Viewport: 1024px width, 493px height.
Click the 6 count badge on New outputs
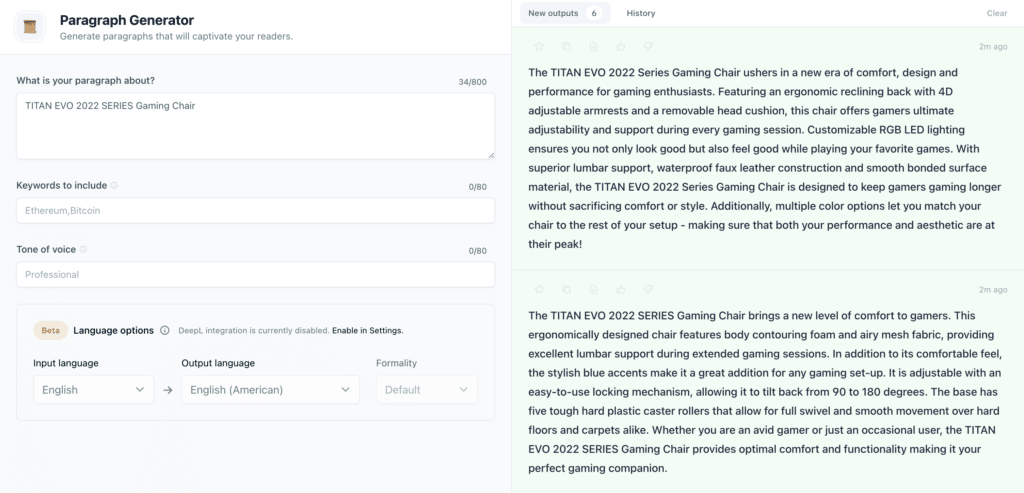[x=594, y=13]
